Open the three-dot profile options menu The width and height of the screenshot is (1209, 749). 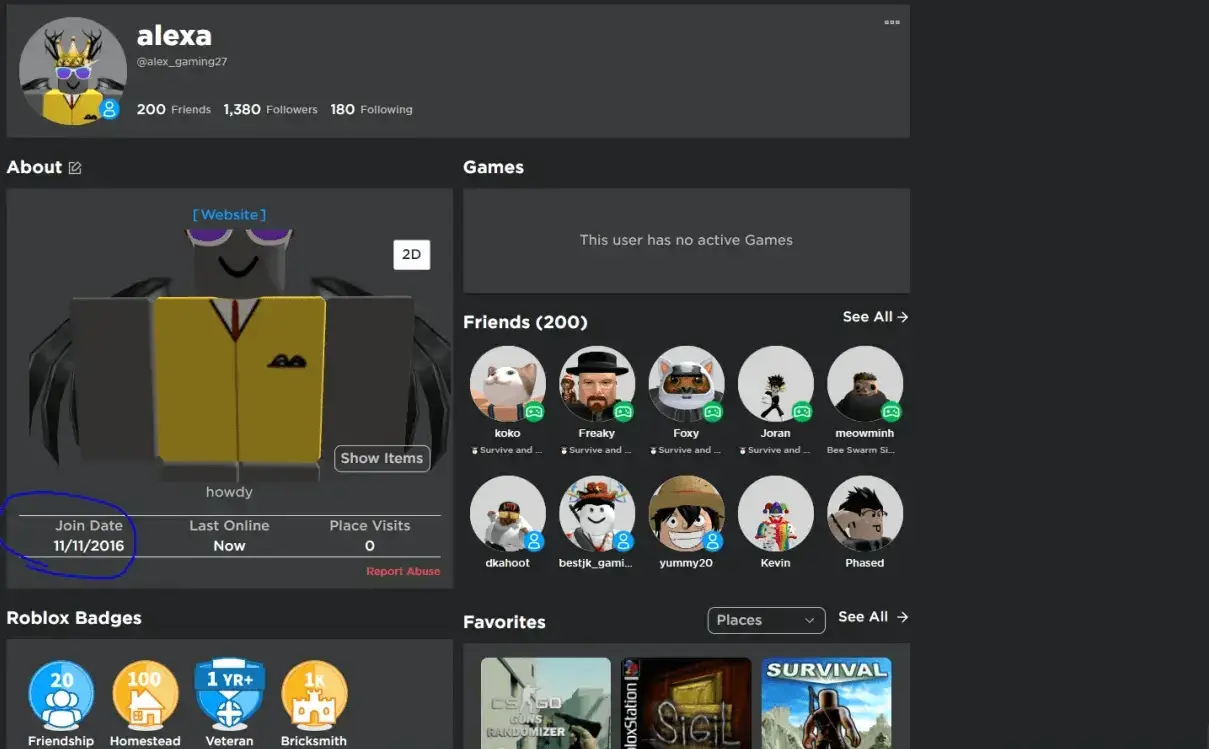point(891,22)
